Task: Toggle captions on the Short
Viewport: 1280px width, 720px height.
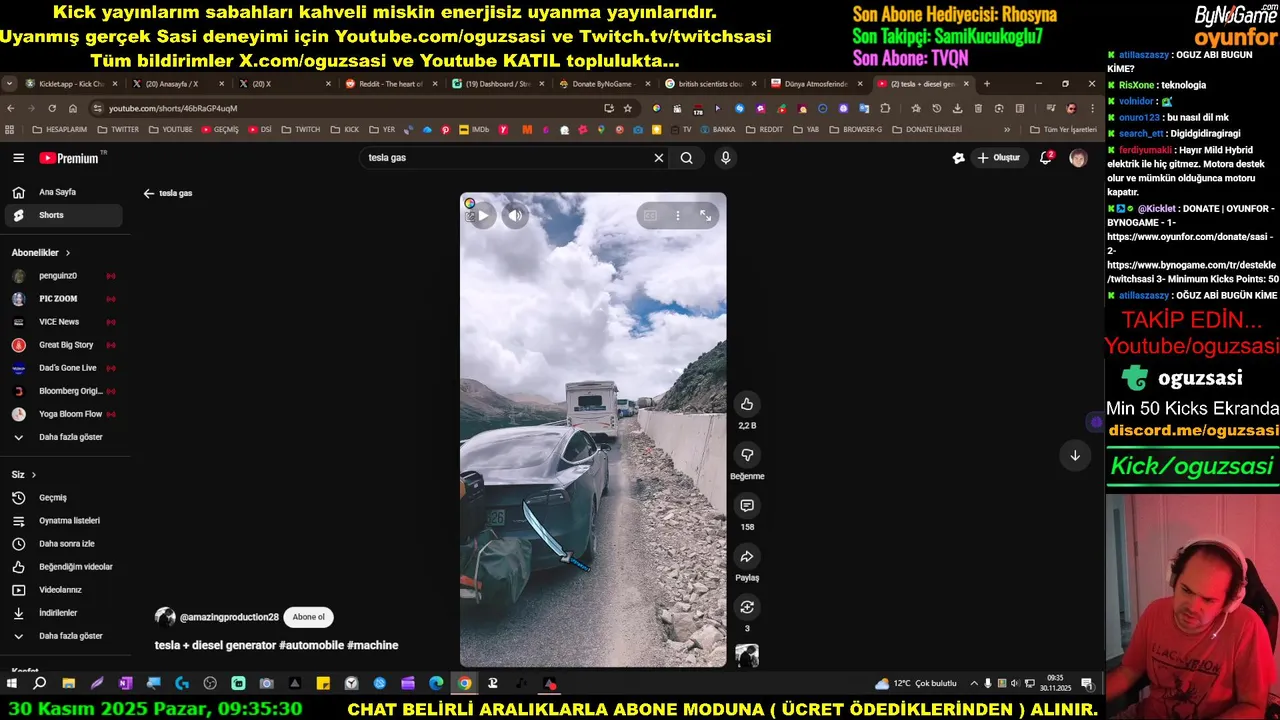Action: coord(650,215)
